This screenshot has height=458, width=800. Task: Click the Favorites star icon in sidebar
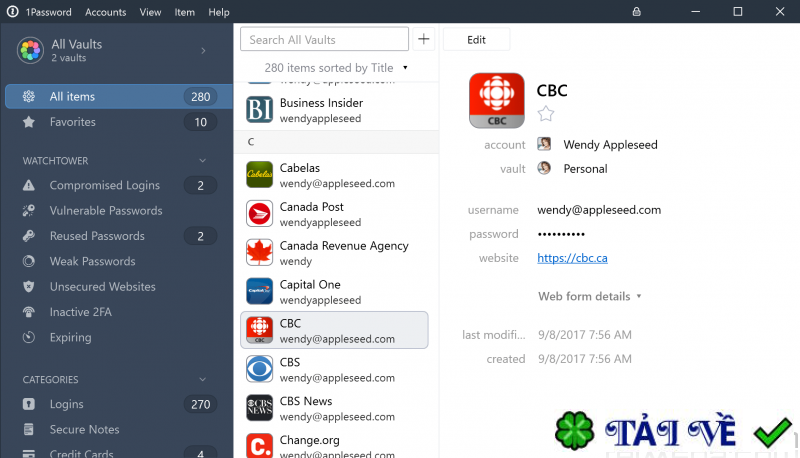29,122
